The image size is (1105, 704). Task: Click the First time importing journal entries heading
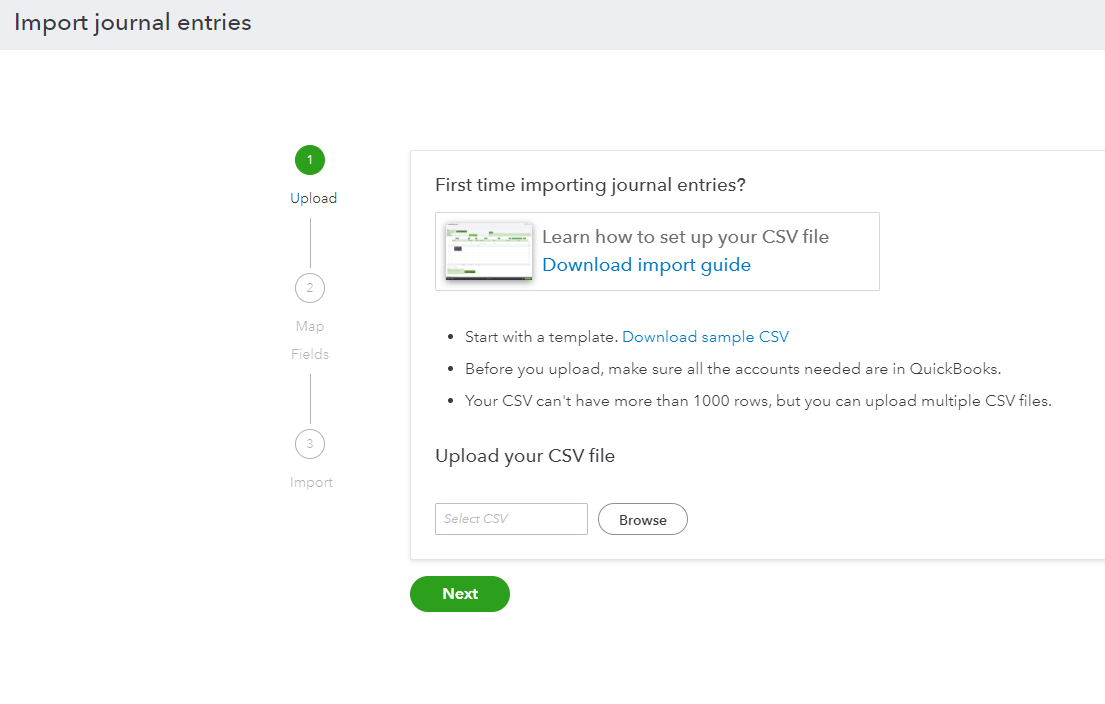tap(591, 185)
